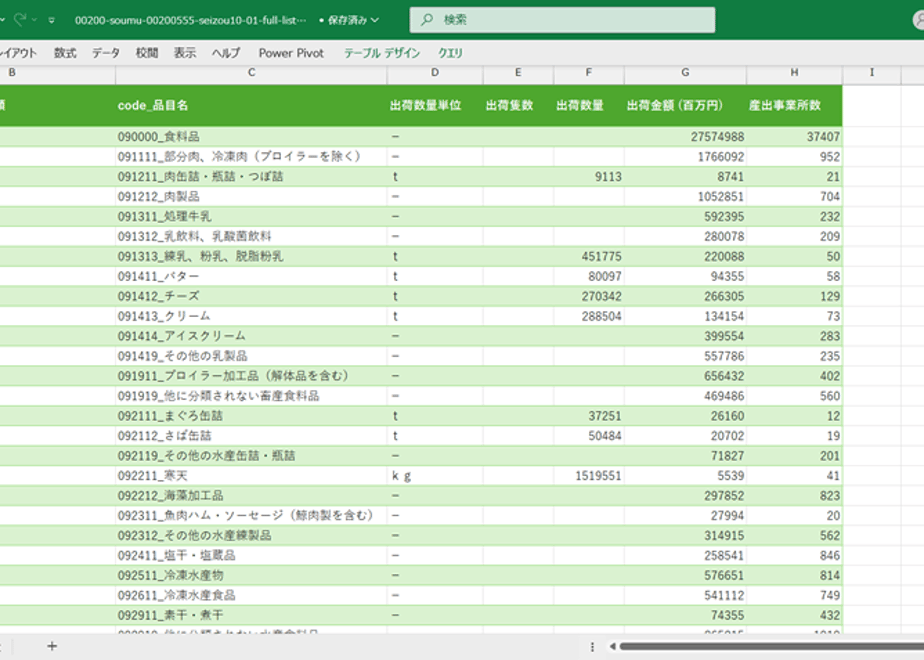Open the Redo history dropdown arrow
Image resolution: width=924 pixels, height=660 pixels.
coord(34,20)
